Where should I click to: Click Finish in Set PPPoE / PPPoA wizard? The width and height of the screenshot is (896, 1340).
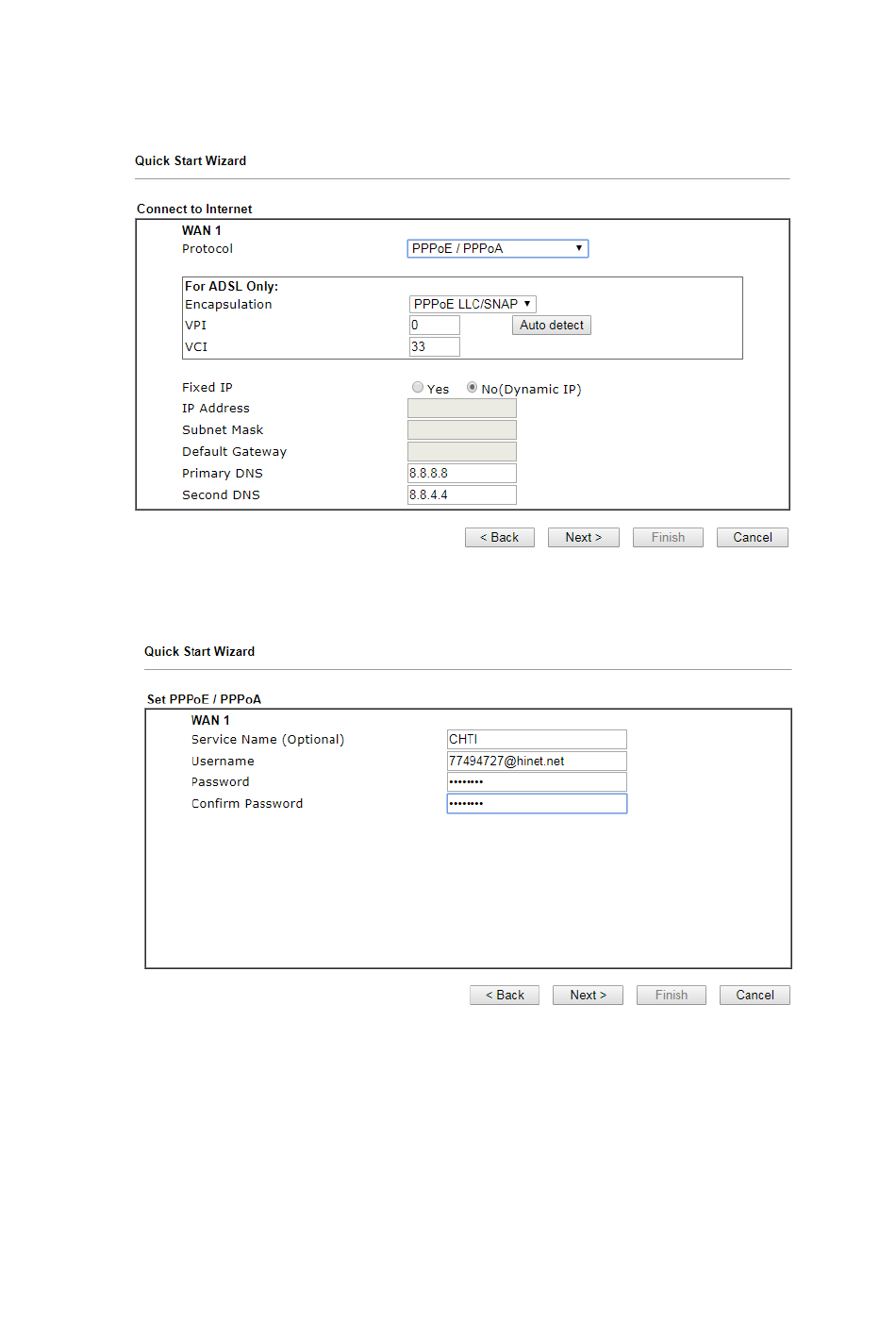pos(672,995)
